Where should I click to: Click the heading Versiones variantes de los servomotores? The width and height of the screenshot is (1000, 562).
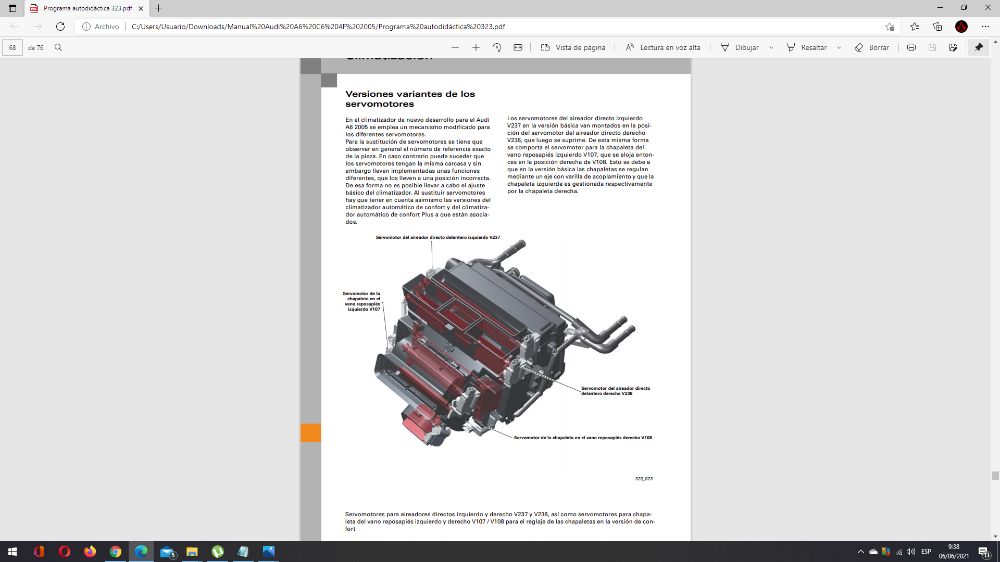(x=410, y=99)
